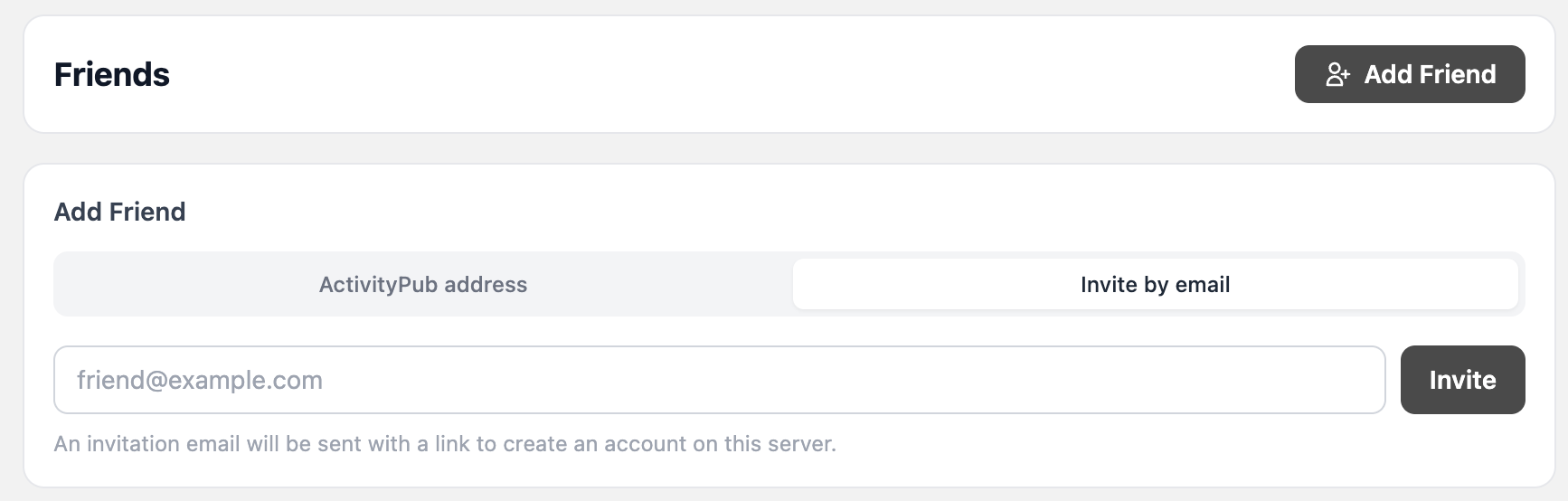1568x501 pixels.
Task: Switch to the ActivityPub address tab
Action: tap(422, 285)
